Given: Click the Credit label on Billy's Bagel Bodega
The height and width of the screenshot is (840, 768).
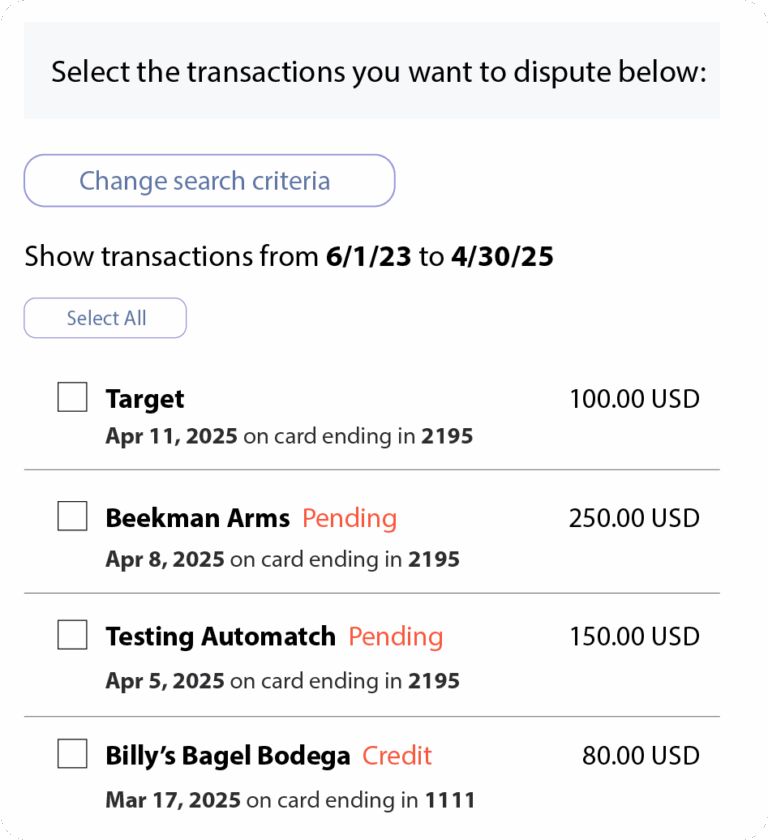Looking at the screenshot, I should (397, 756).
